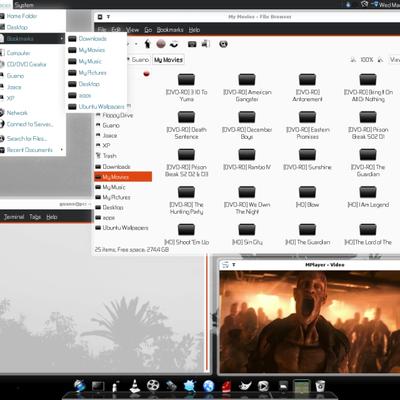Choose Network from Places menu
Image resolution: width=400 pixels, height=400 pixels.
click(x=32, y=113)
